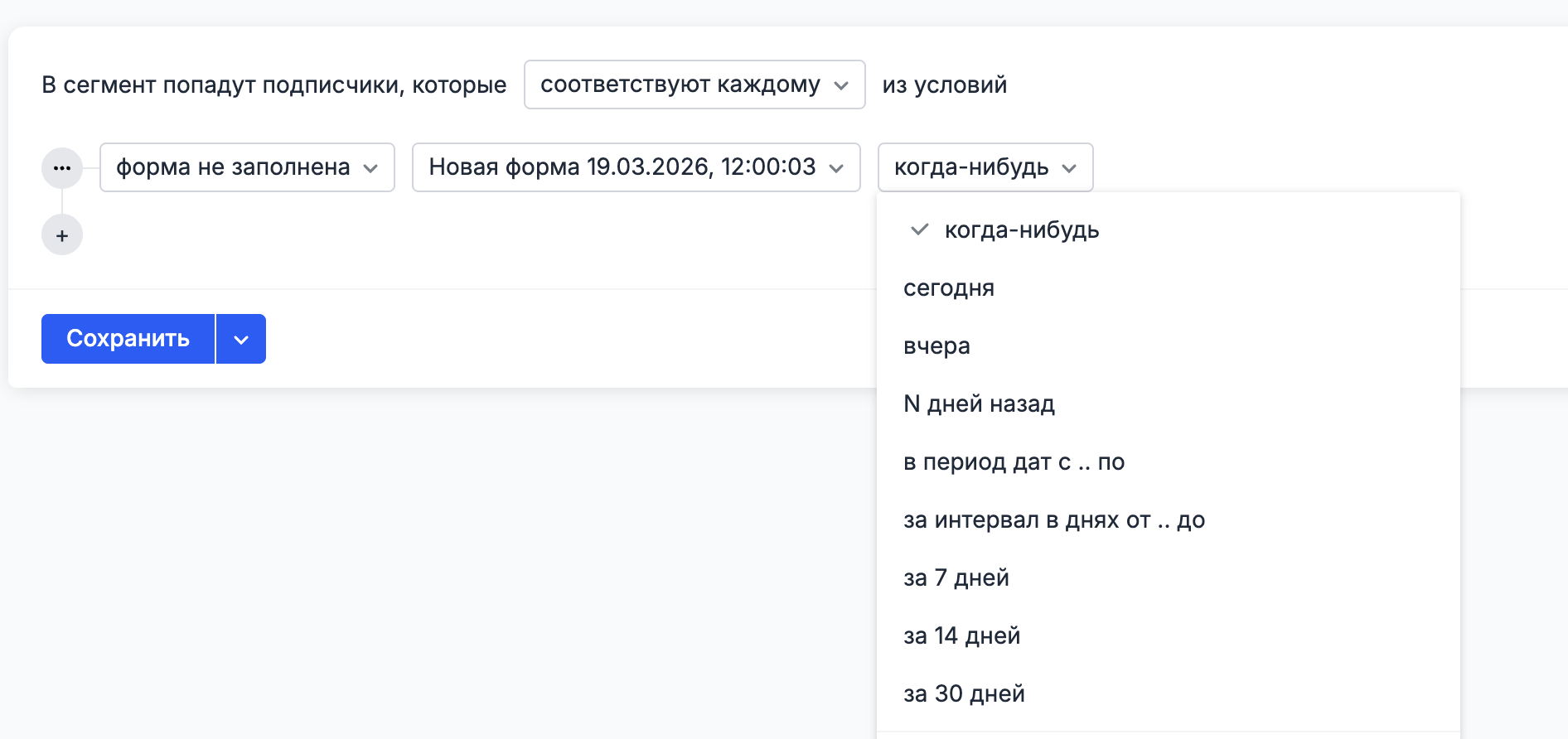
Task: Click chevron arrow in Новая форма selector
Action: click(837, 168)
